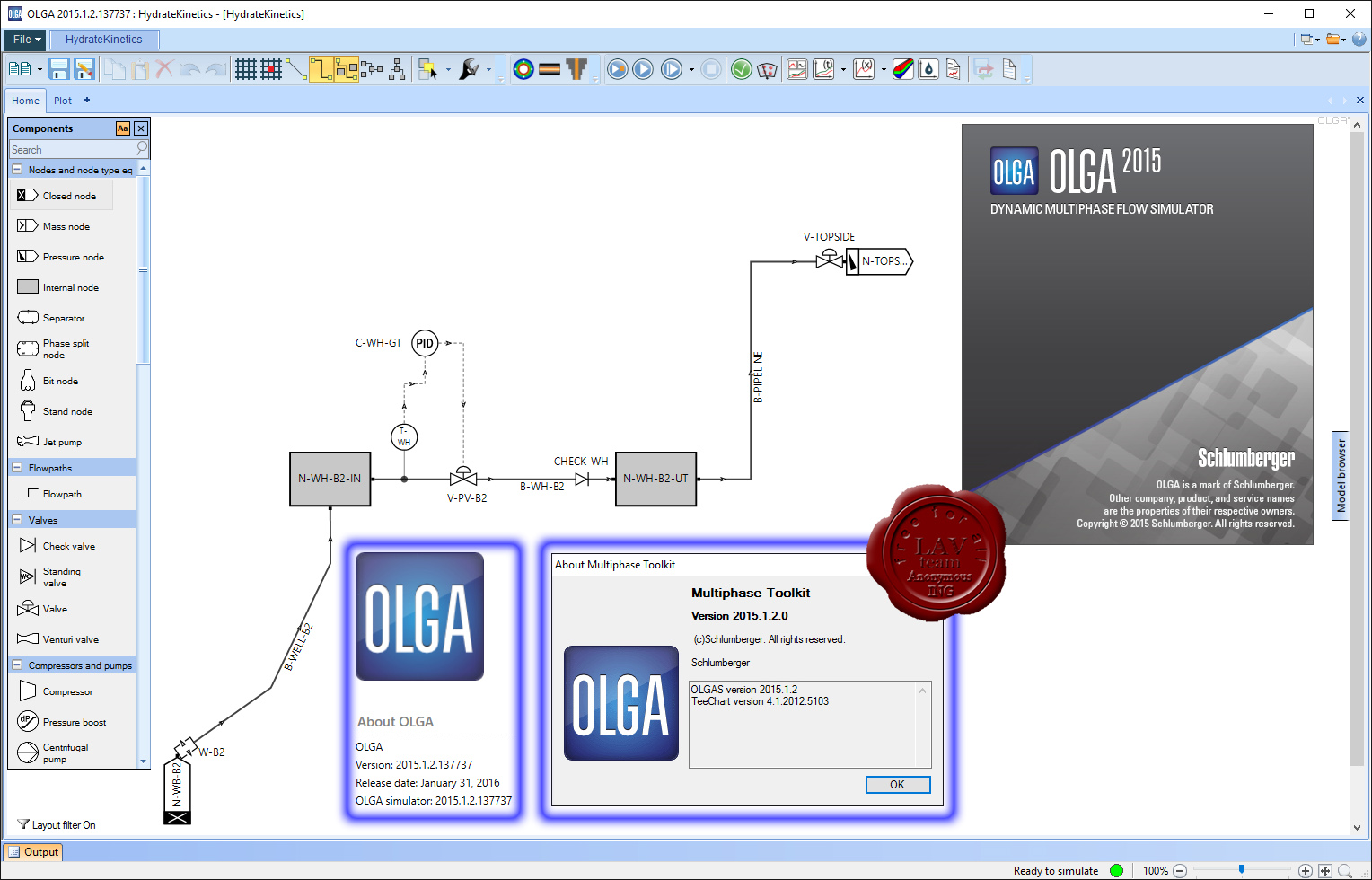Add a new tab with plus button

pyautogui.click(x=87, y=100)
